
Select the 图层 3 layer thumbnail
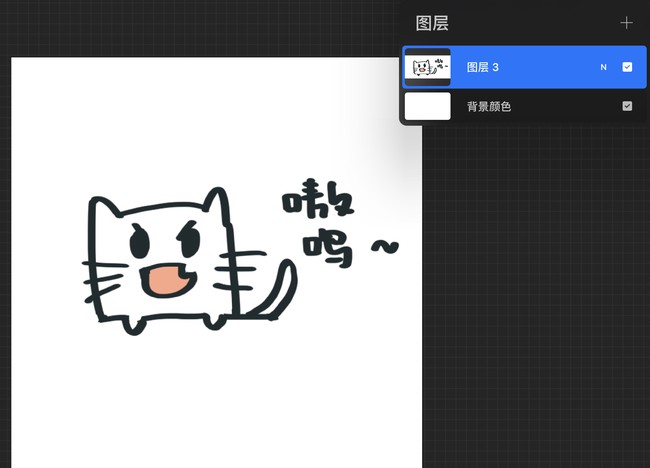coord(427,67)
